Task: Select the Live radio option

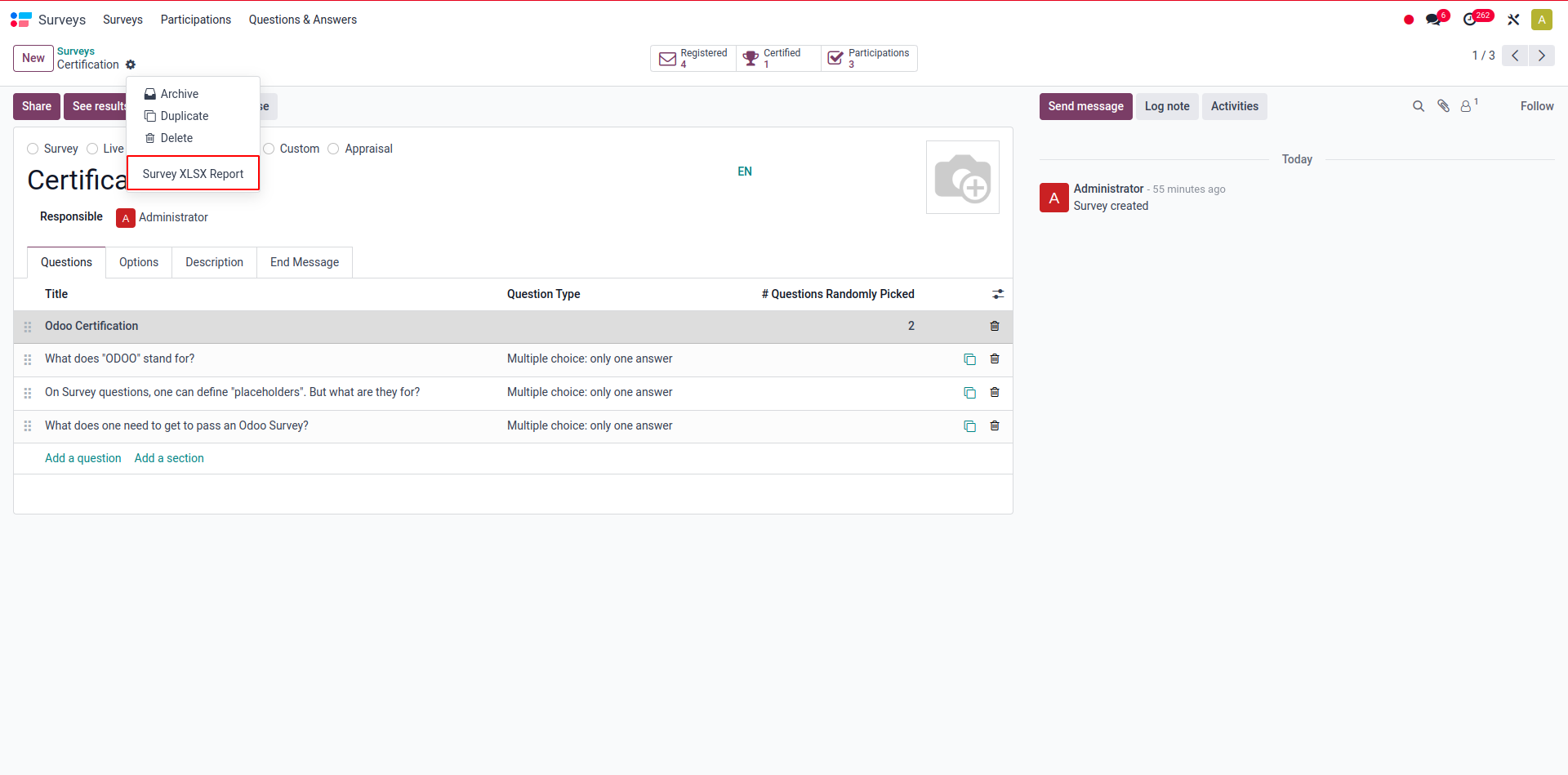Action: 92,149
